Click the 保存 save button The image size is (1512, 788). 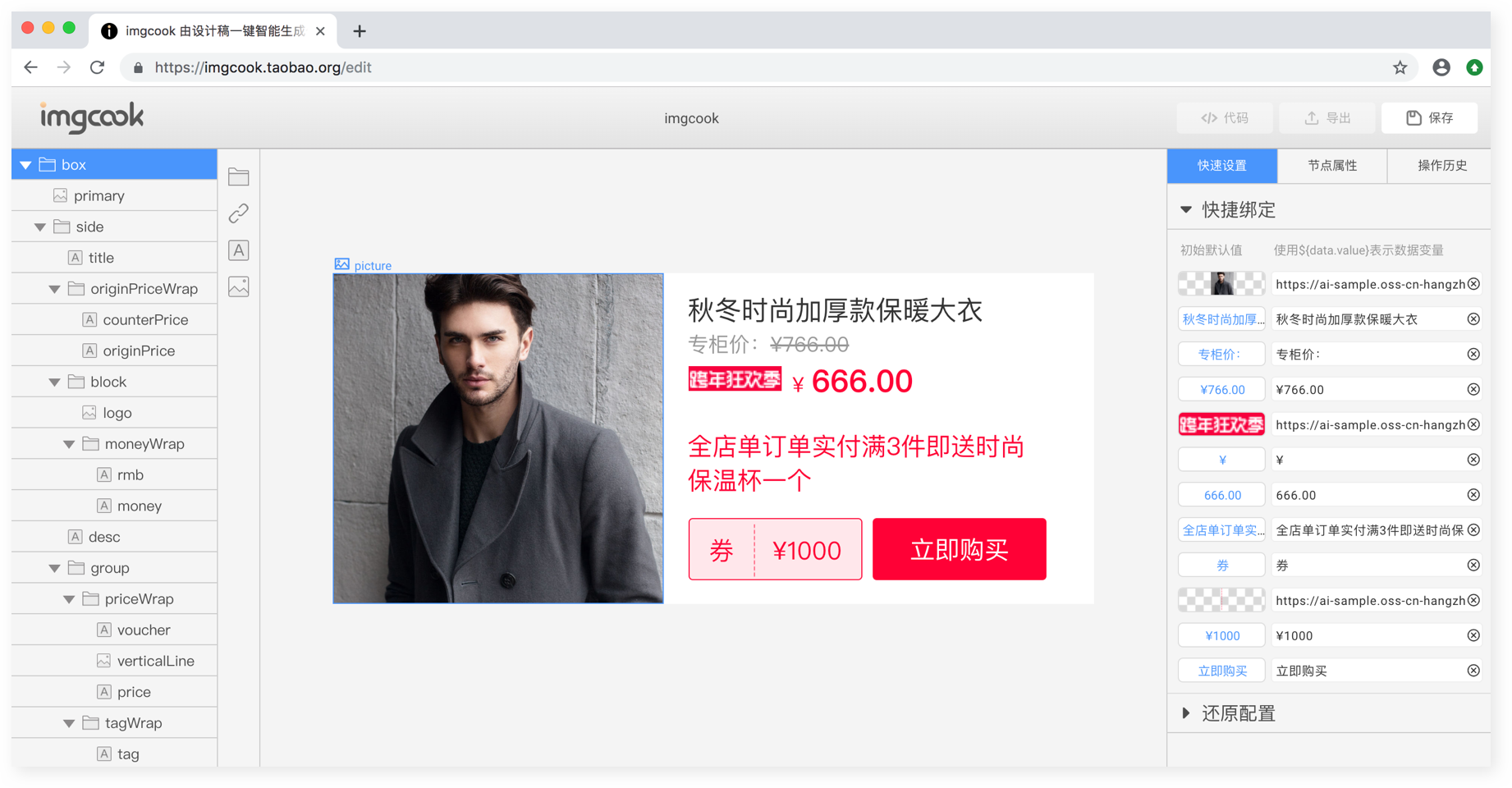click(1430, 118)
